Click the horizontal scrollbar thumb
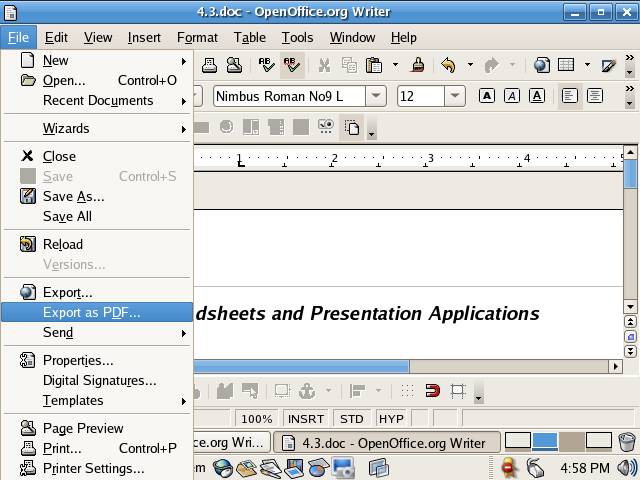This screenshot has width=640, height=480. tap(301, 367)
